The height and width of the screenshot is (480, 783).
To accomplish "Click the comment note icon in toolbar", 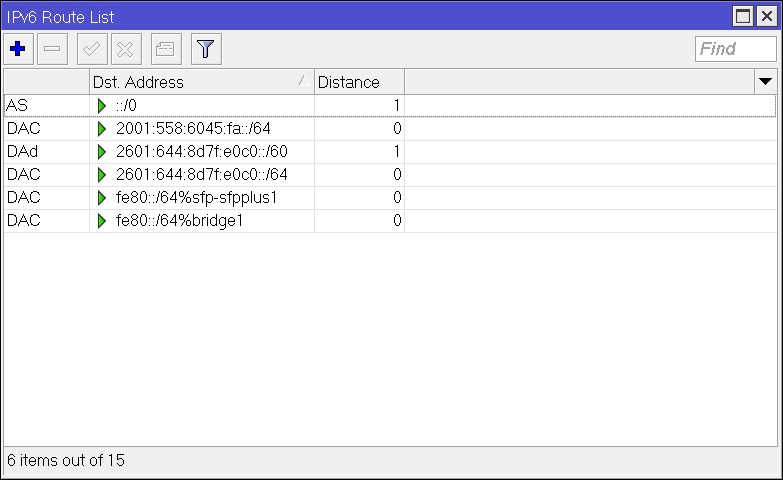I will click(x=166, y=49).
